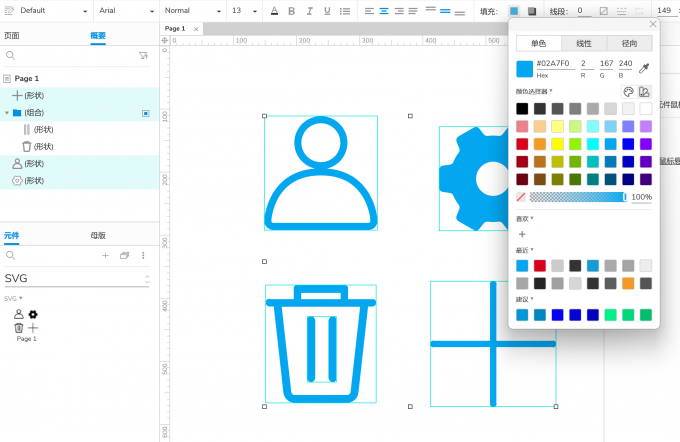This screenshot has height=442, width=680.
Task: Click the outline filter icon
Action: [x=143, y=56]
